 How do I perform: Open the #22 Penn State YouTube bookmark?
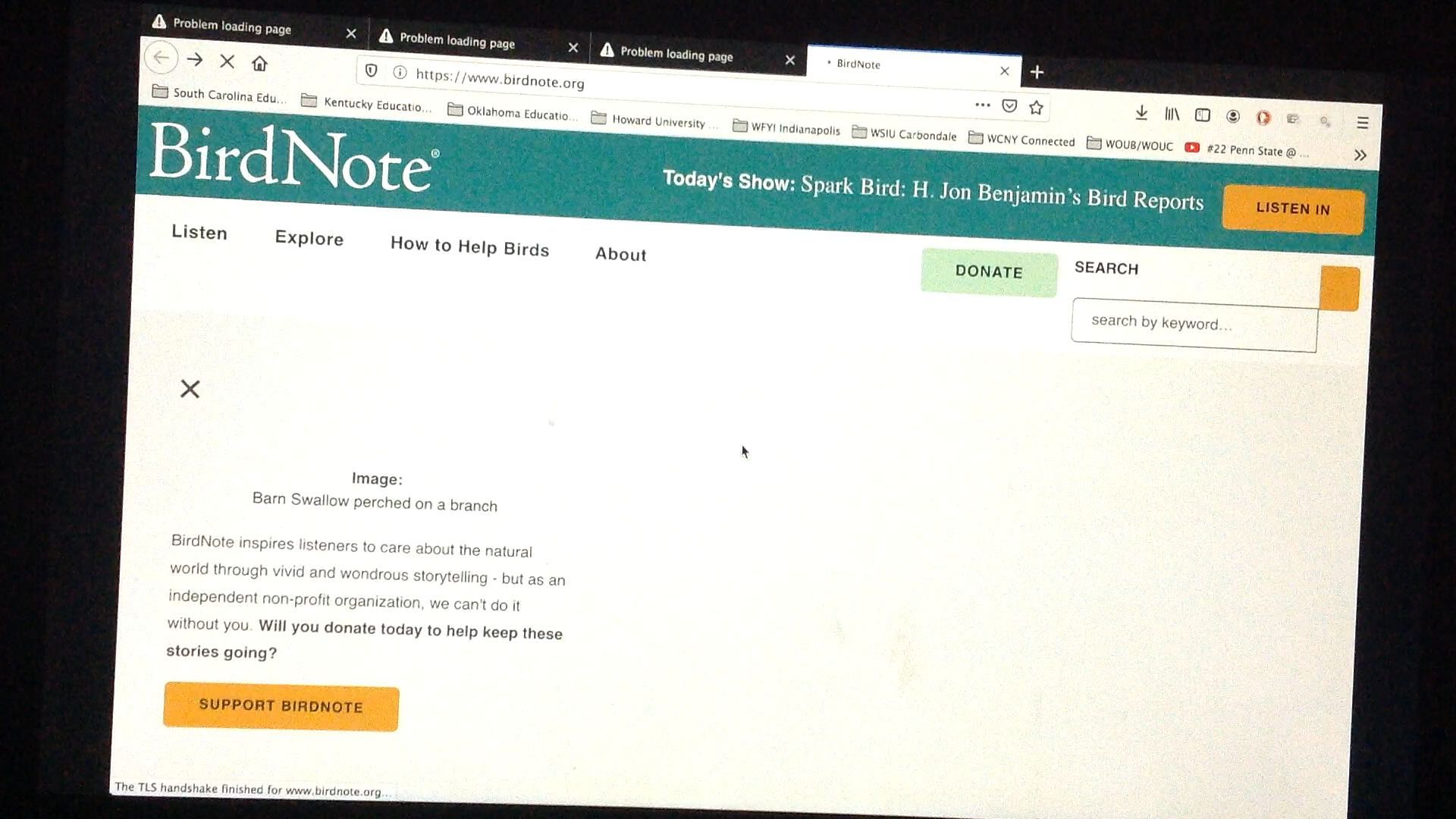pyautogui.click(x=1247, y=149)
